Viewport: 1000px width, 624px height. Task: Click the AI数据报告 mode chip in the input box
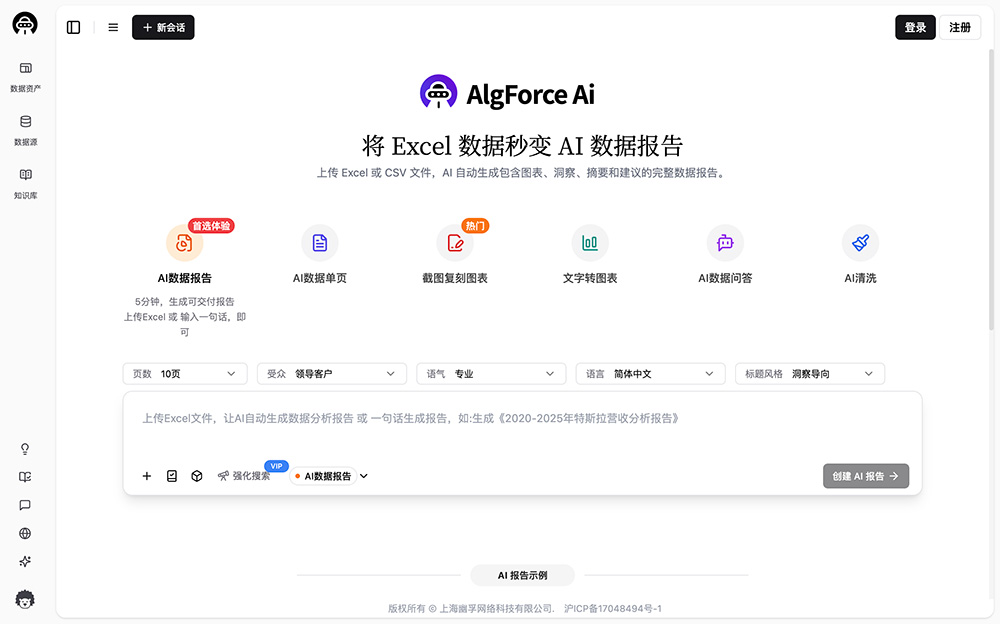[323, 476]
